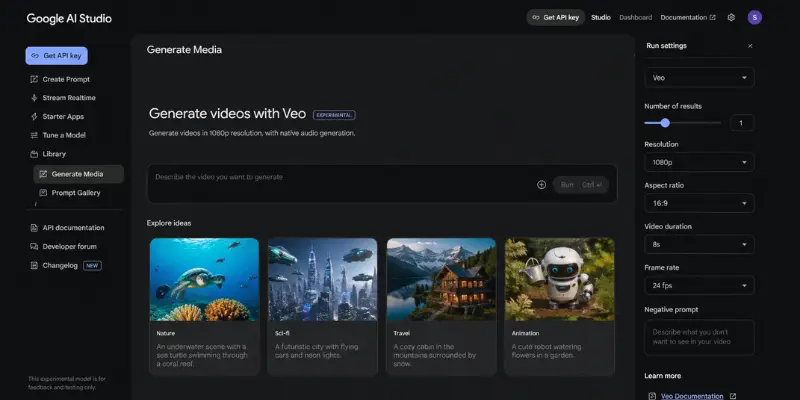Click the document icon before Veo Documentation
The height and width of the screenshot is (400, 800).
(652, 396)
